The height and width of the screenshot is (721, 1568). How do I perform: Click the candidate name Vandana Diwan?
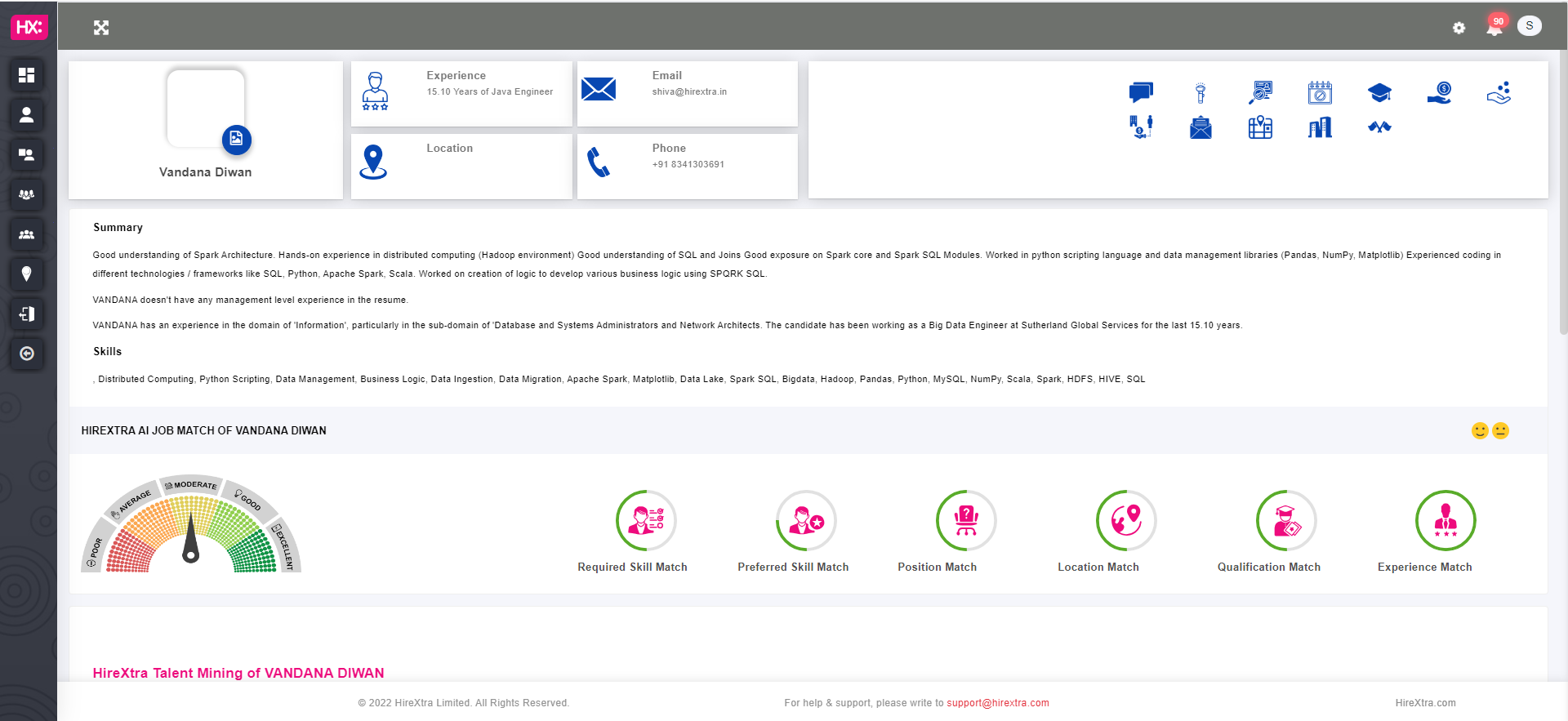click(206, 172)
